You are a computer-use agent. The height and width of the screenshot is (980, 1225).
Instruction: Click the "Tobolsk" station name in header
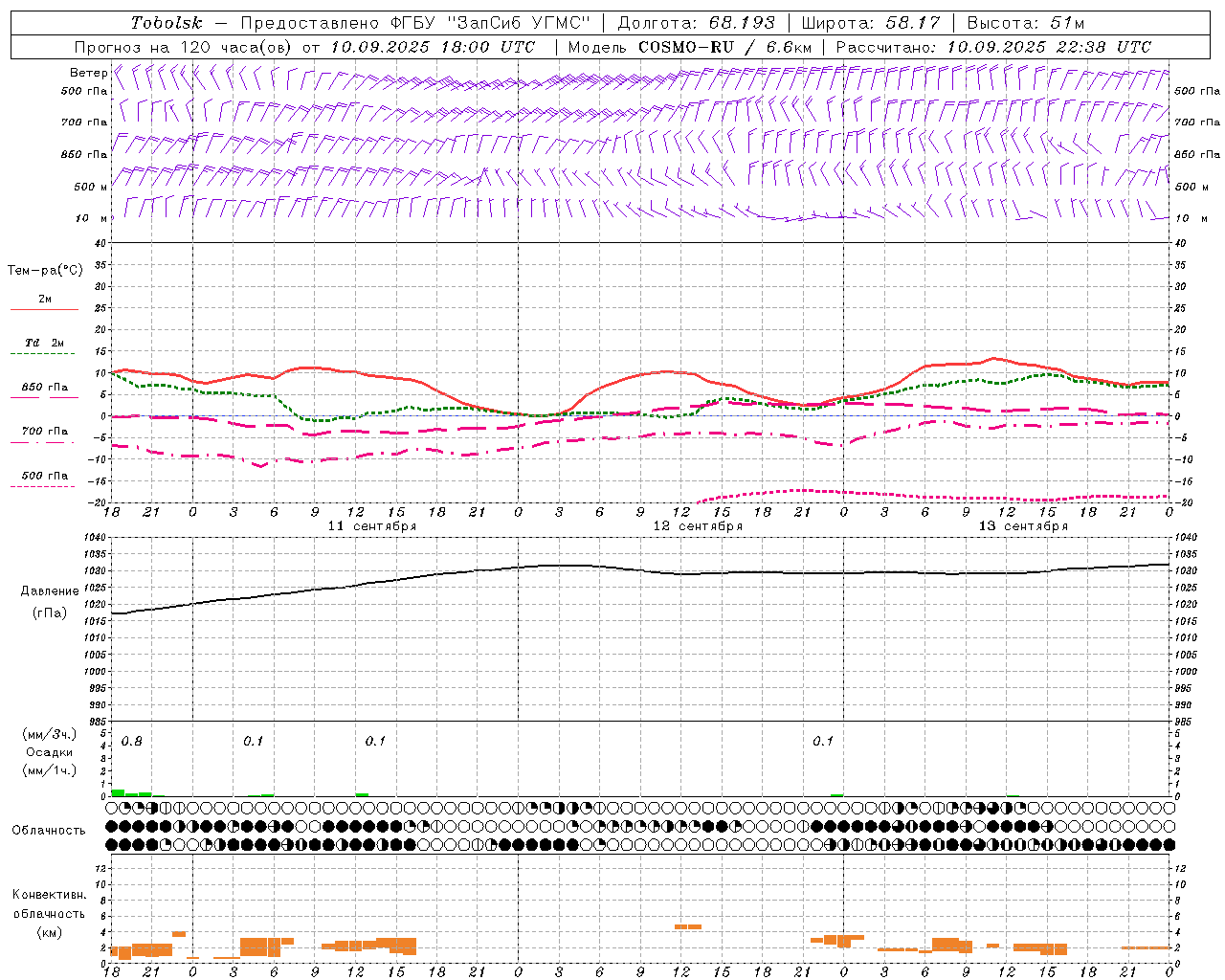(x=167, y=23)
